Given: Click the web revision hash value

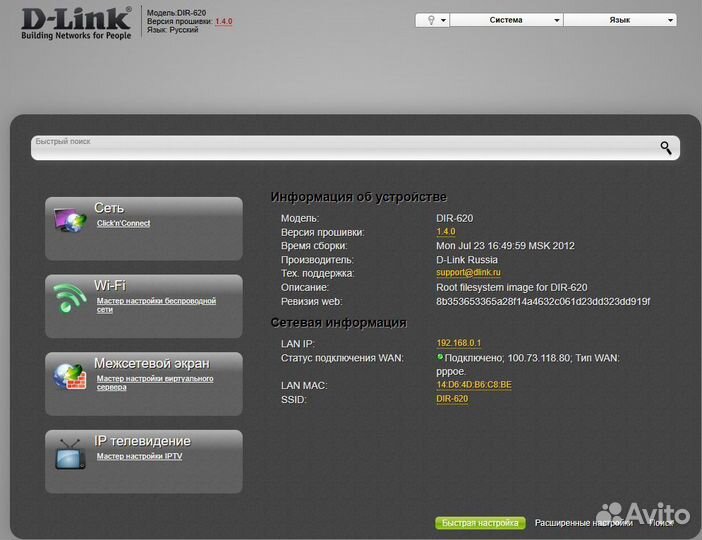Looking at the screenshot, I should coord(543,301).
